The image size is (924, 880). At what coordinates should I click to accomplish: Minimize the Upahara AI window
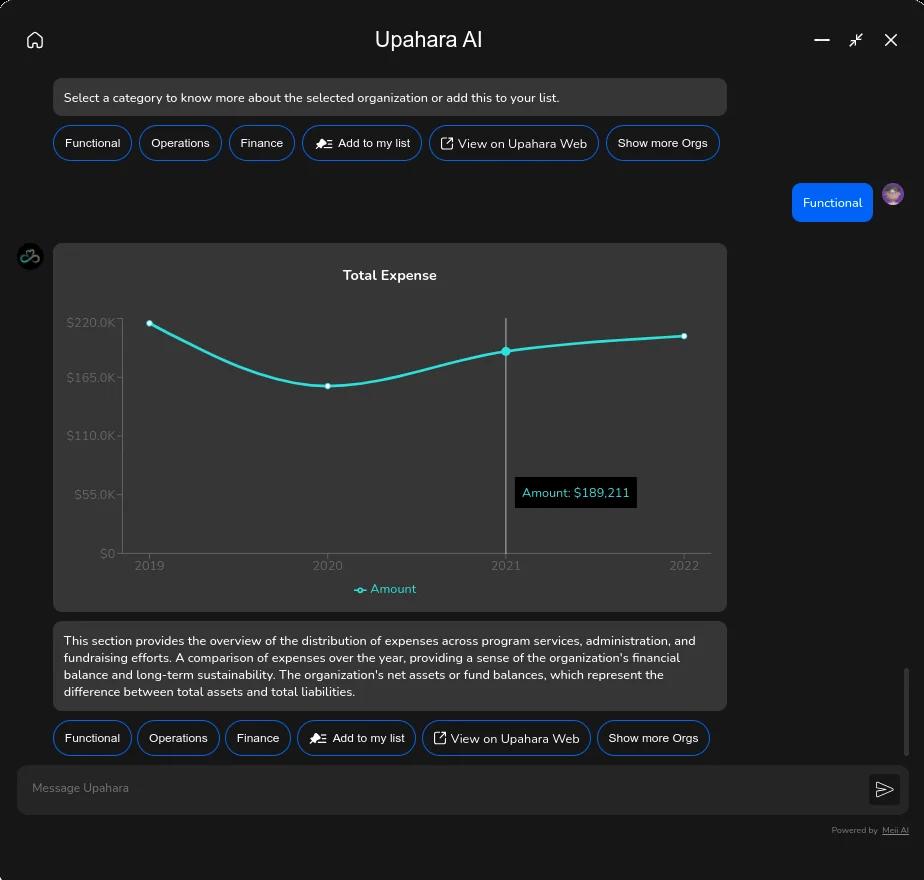(x=822, y=40)
